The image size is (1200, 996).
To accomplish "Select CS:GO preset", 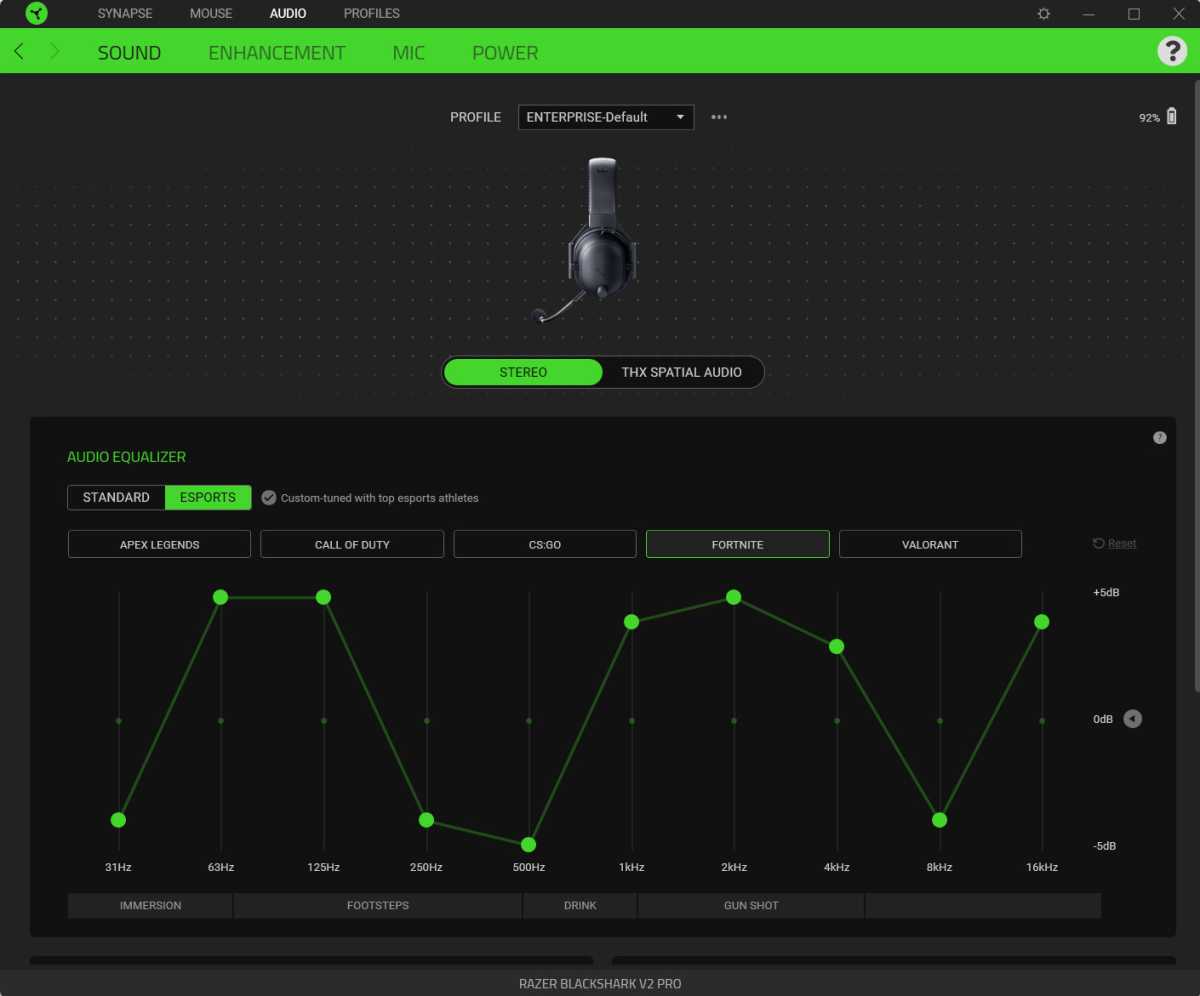I will pyautogui.click(x=545, y=544).
